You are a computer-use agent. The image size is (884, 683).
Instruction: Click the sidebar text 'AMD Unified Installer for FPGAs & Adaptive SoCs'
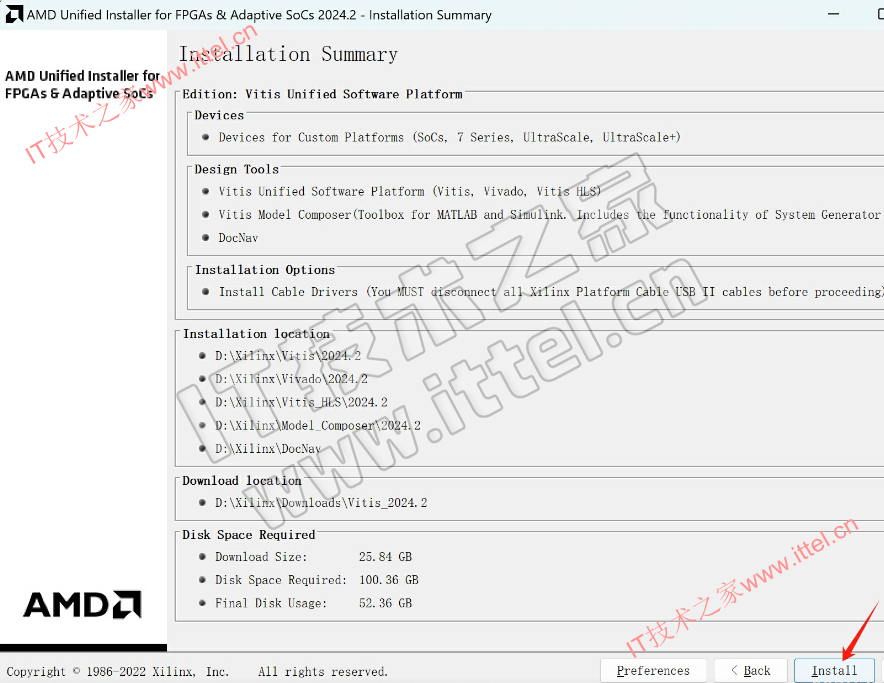tap(82, 85)
